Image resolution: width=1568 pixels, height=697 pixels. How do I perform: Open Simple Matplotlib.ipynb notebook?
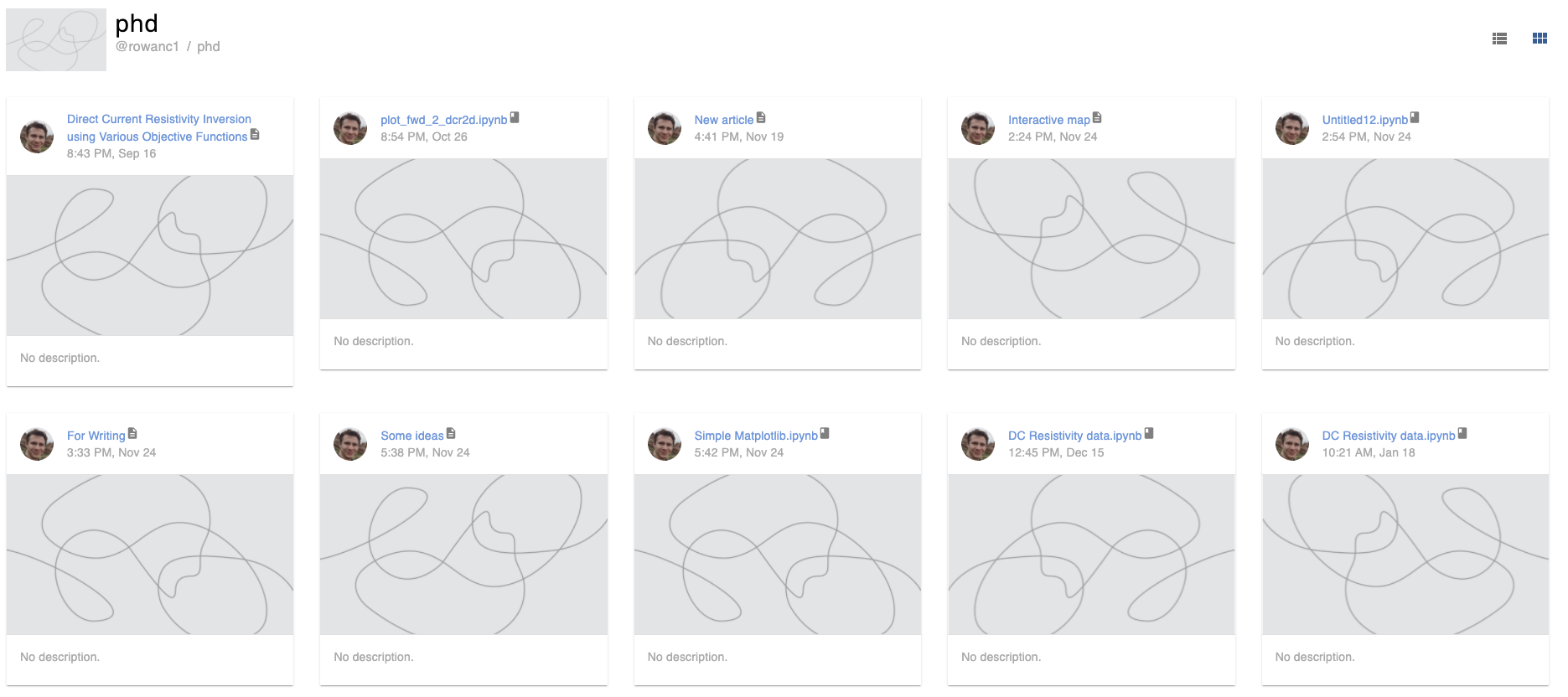click(756, 436)
